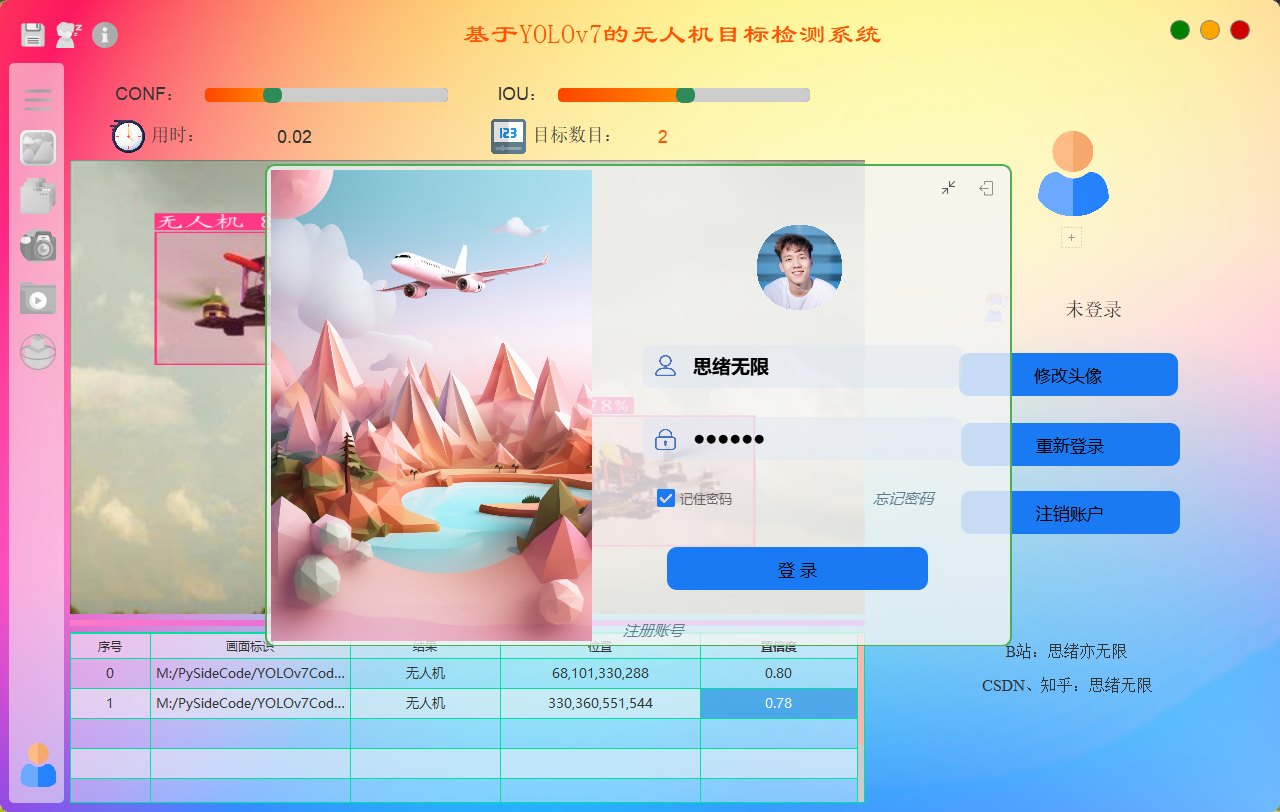This screenshot has height=812, width=1280.
Task: Open the info icon in top bar
Action: click(x=105, y=35)
